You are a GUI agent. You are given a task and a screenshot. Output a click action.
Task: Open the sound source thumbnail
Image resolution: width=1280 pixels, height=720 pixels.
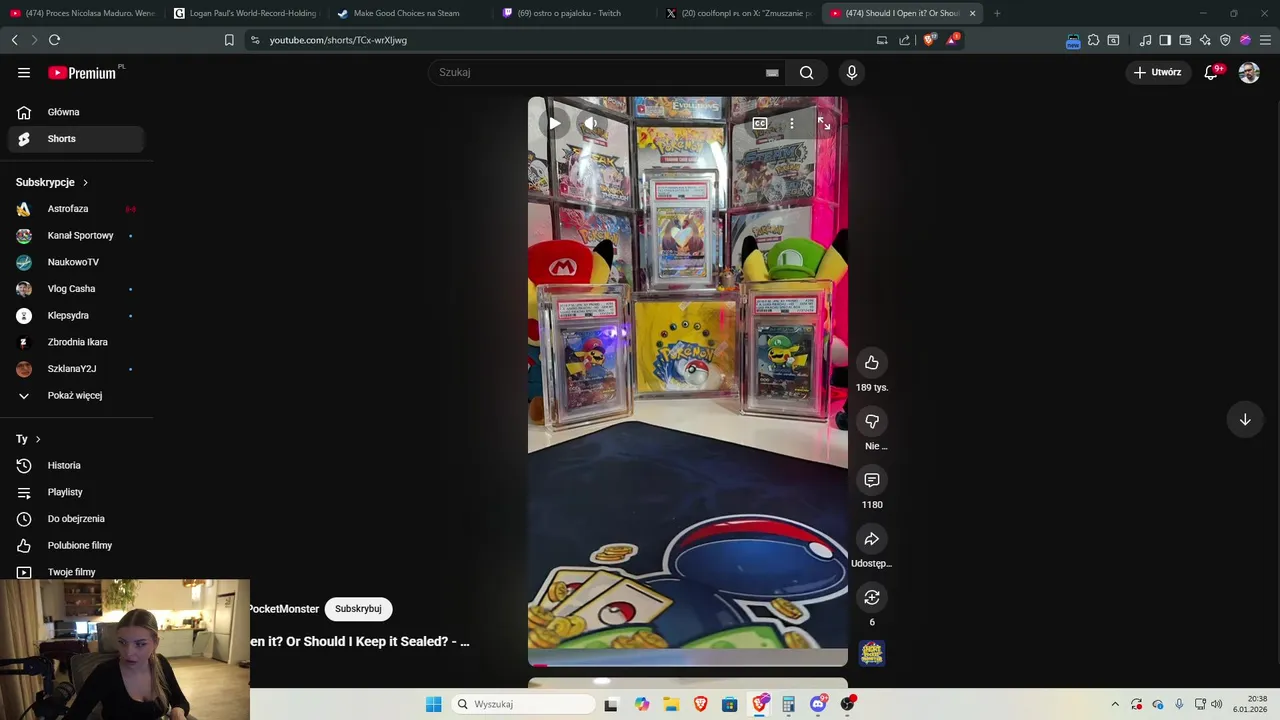click(x=872, y=653)
